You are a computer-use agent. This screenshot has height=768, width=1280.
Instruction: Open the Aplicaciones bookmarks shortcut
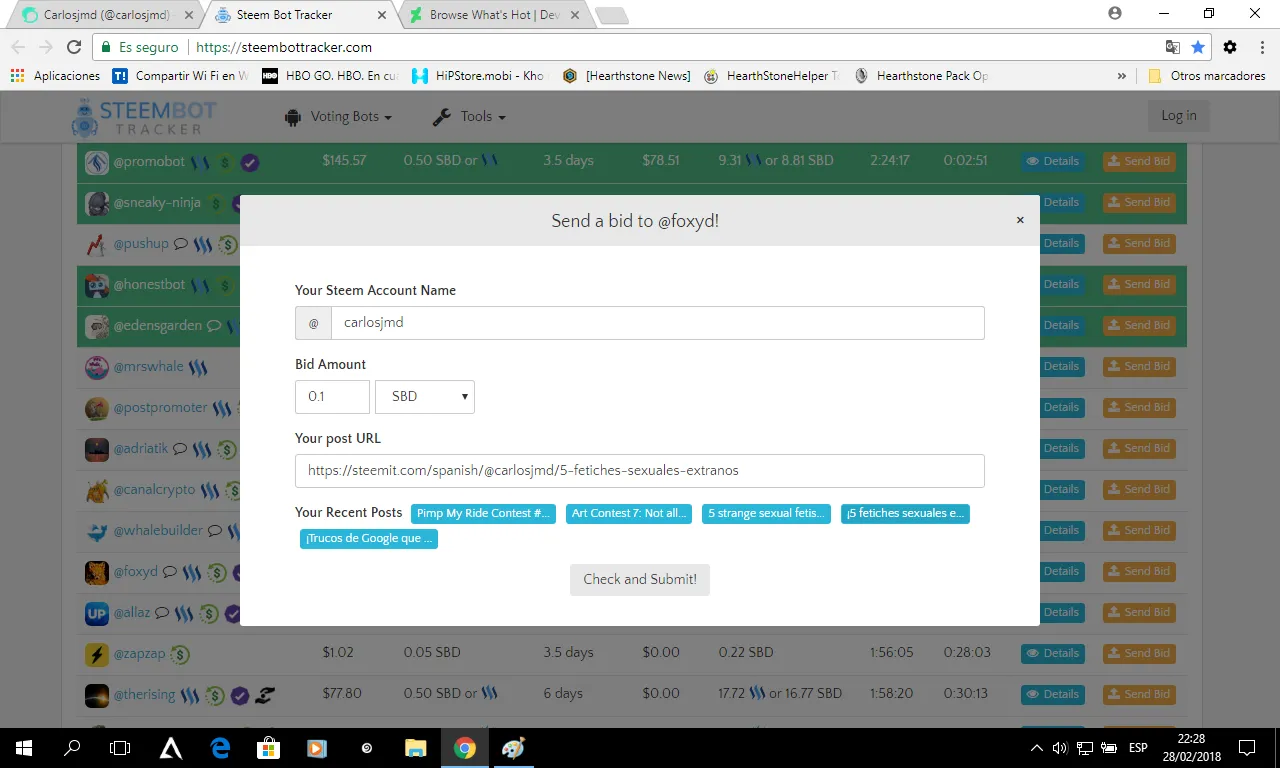pos(56,75)
